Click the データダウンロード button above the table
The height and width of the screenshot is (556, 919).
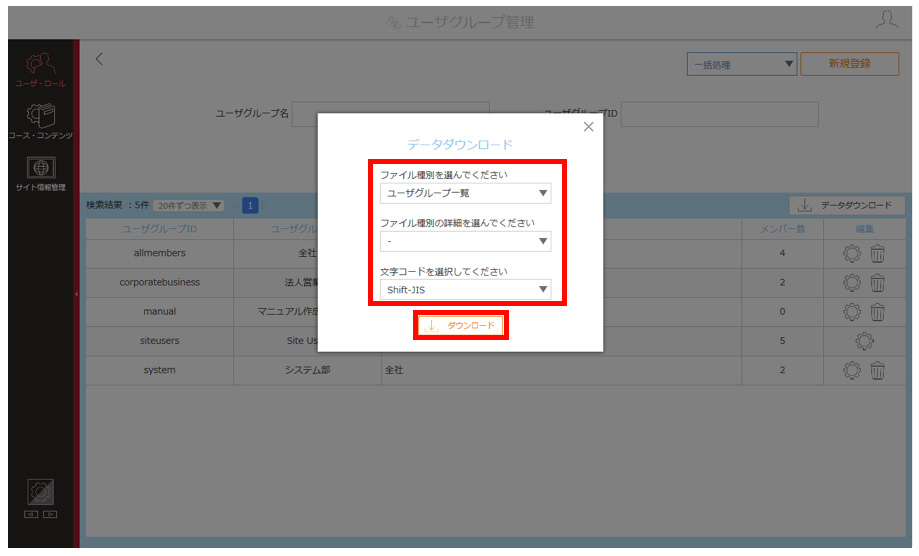(x=847, y=205)
